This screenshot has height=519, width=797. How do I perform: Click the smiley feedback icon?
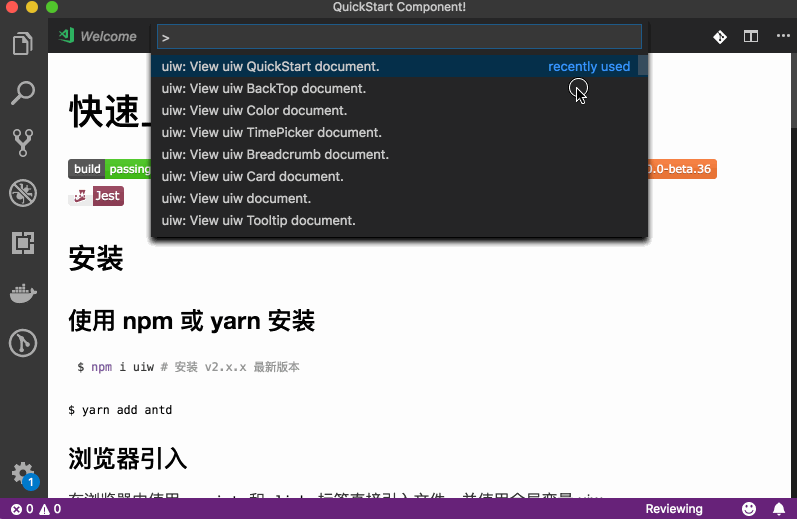749,509
